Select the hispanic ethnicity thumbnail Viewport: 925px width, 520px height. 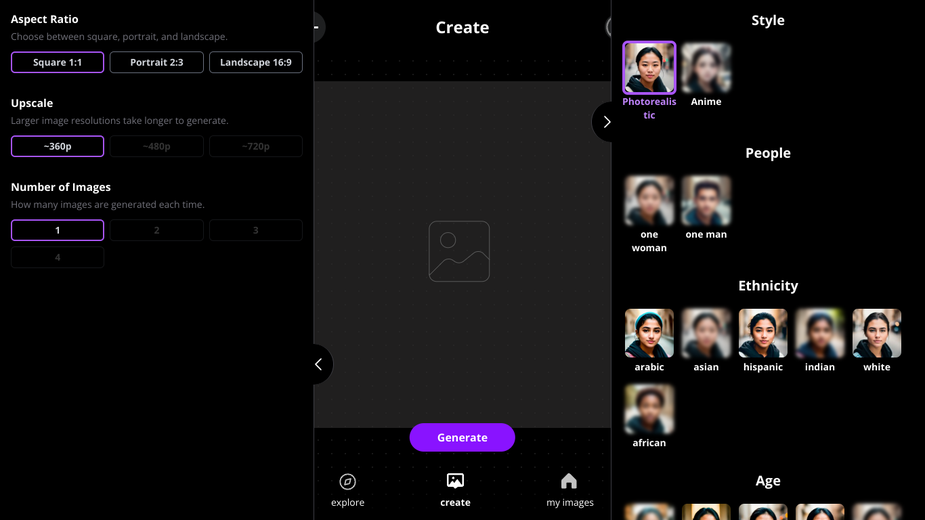pyautogui.click(x=763, y=333)
